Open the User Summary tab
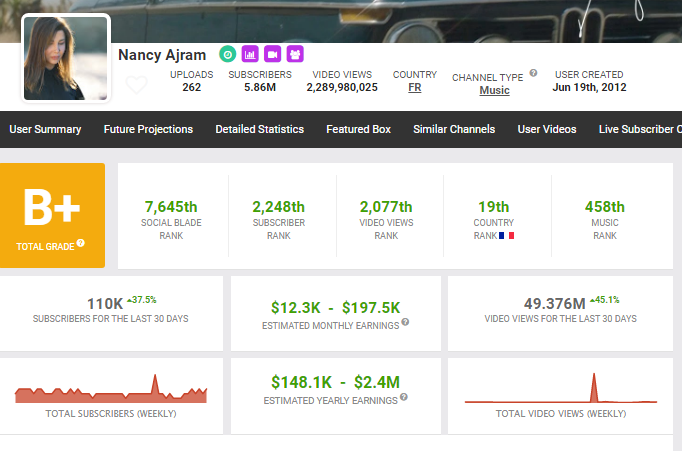 pyautogui.click(x=45, y=129)
